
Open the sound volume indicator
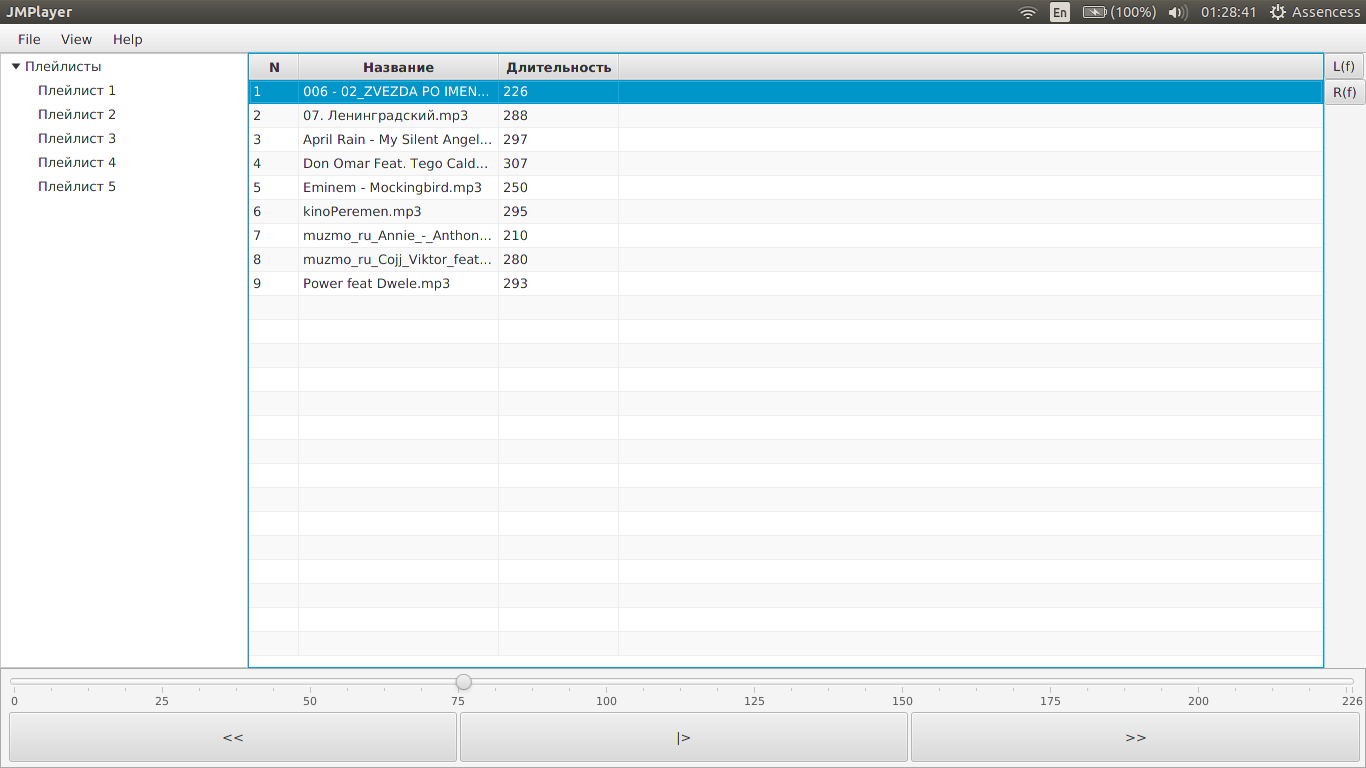click(x=1177, y=13)
